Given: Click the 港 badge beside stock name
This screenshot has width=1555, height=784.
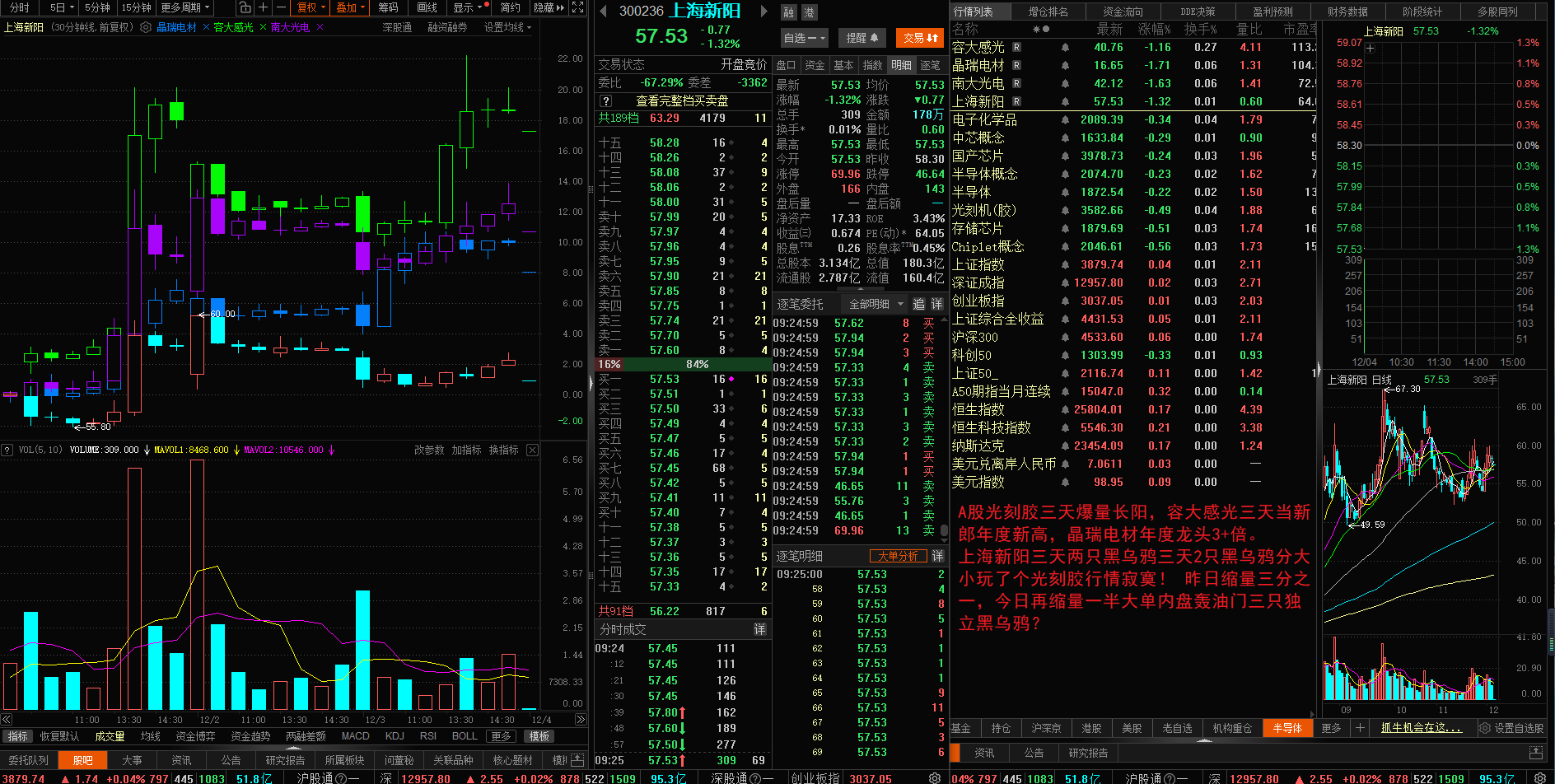Looking at the screenshot, I should point(809,12).
